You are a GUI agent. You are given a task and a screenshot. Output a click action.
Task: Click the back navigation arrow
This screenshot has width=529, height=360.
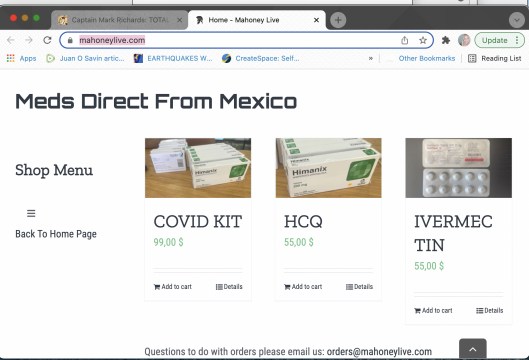11,40
